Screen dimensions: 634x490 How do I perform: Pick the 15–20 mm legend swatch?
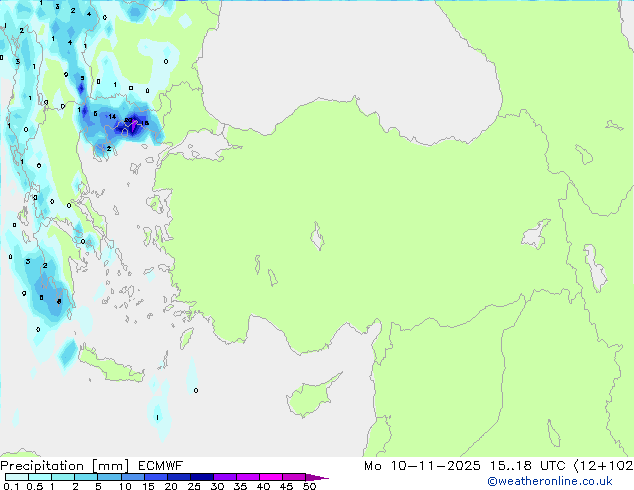(156, 477)
